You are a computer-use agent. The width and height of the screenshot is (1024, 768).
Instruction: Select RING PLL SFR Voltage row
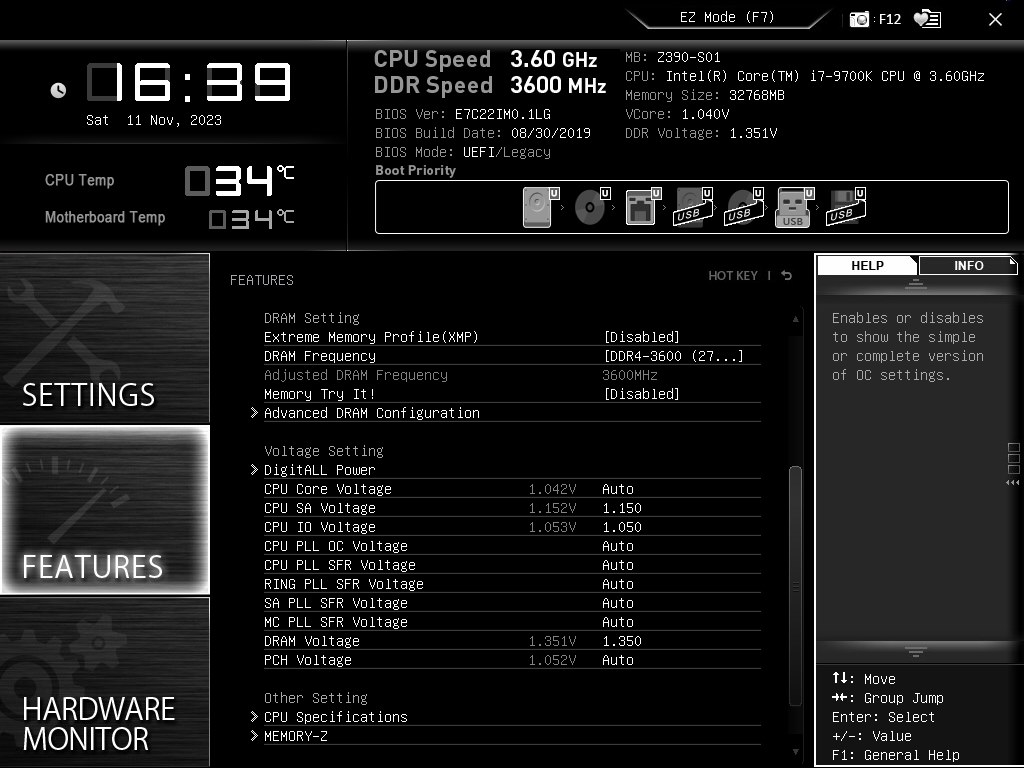pyautogui.click(x=512, y=584)
